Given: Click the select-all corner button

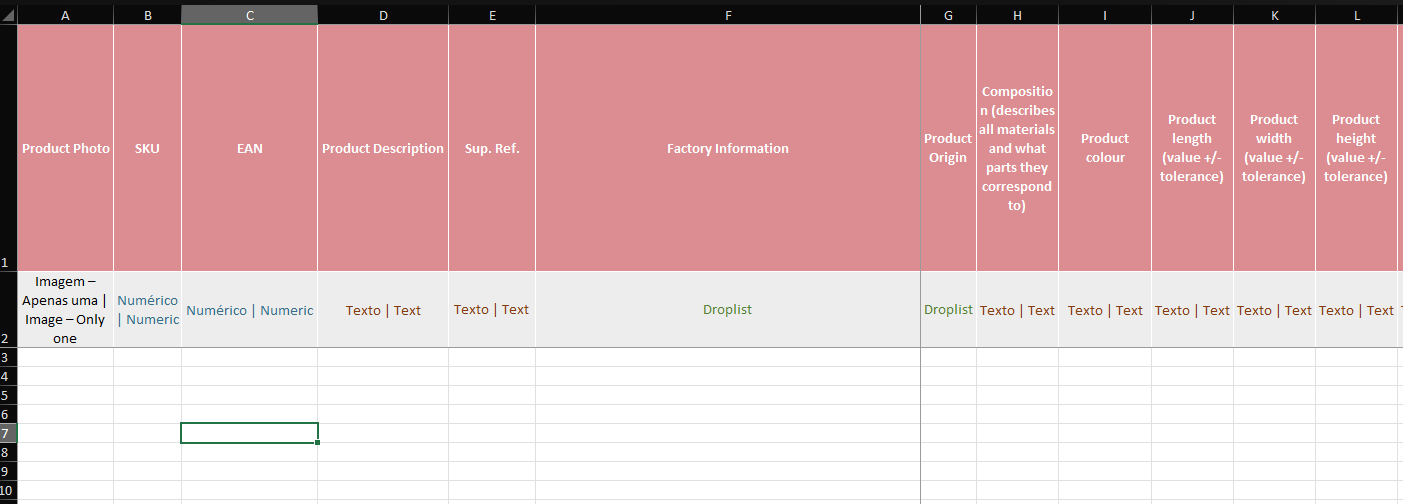Looking at the screenshot, I should click(8, 15).
